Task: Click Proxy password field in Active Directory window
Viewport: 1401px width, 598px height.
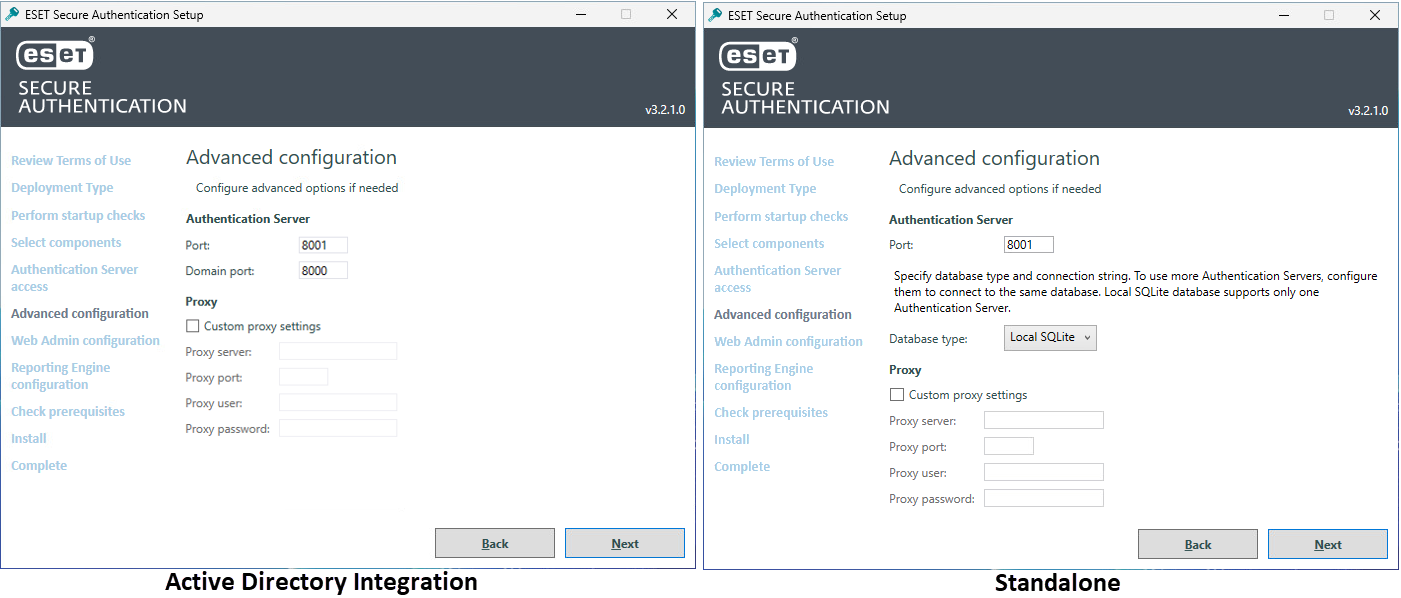Action: pyautogui.click(x=338, y=428)
